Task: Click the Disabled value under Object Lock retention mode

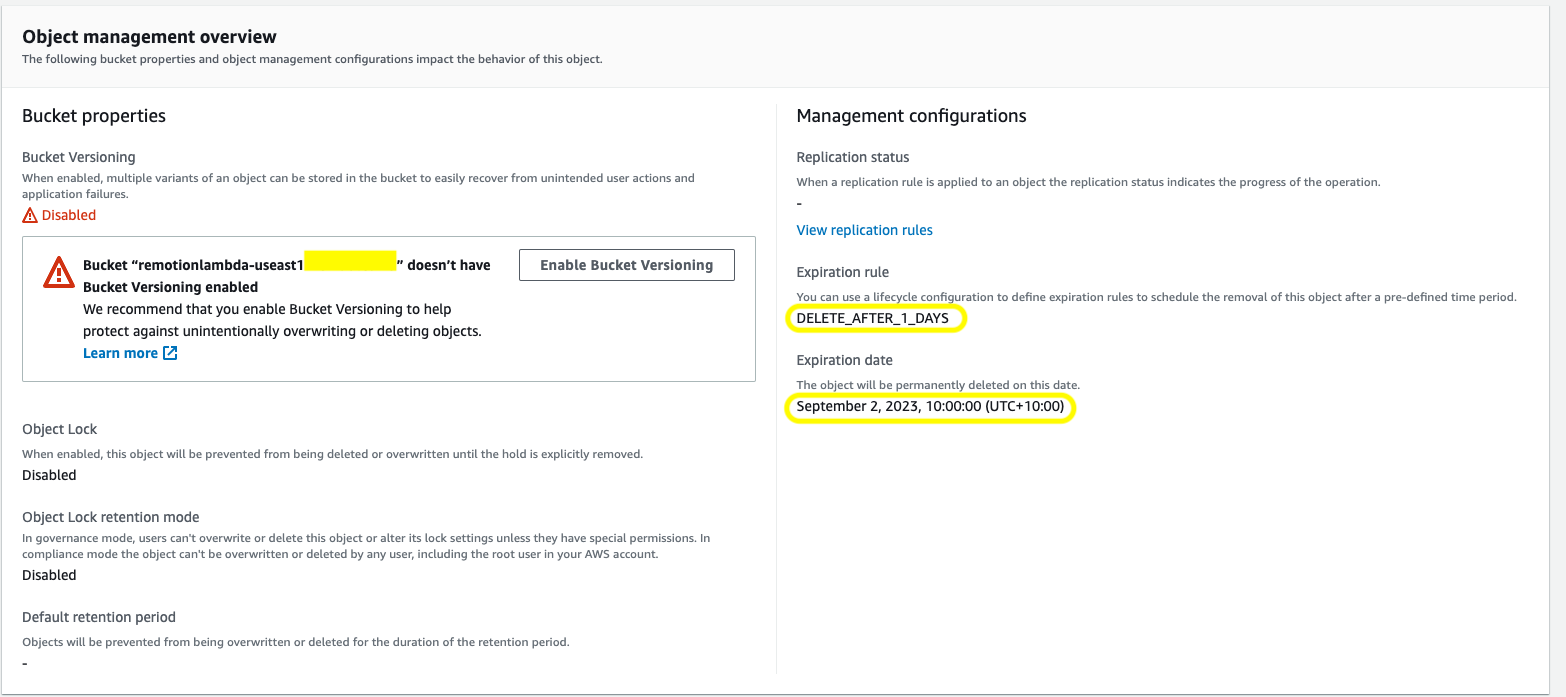Action: click(49, 575)
